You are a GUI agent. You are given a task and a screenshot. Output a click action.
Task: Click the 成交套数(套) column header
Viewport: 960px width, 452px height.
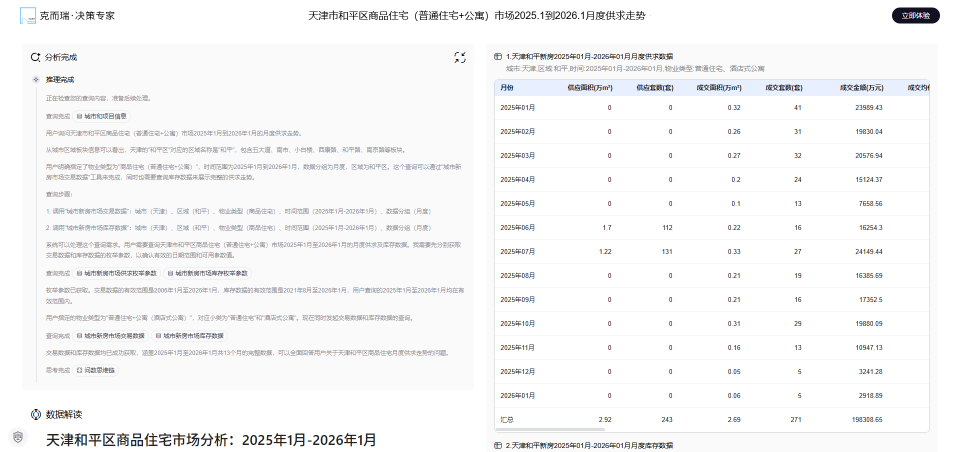tap(784, 88)
